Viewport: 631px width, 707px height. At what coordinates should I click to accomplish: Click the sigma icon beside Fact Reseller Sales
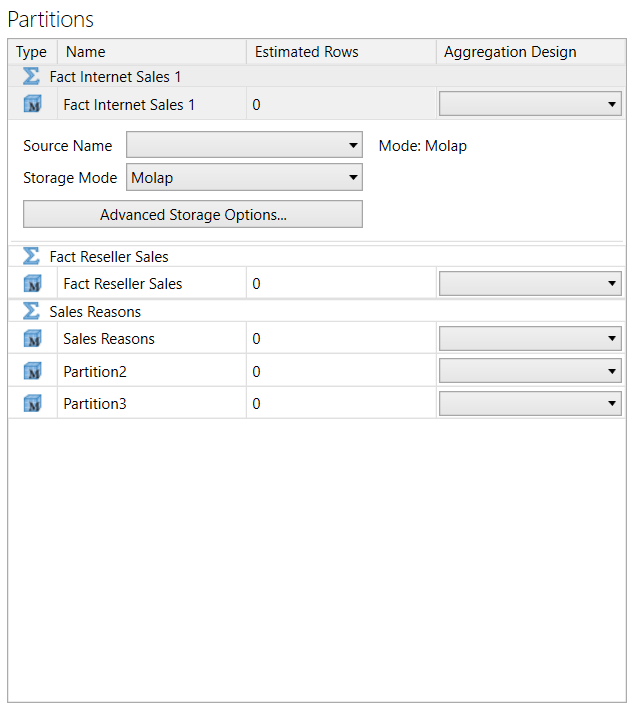[32, 257]
